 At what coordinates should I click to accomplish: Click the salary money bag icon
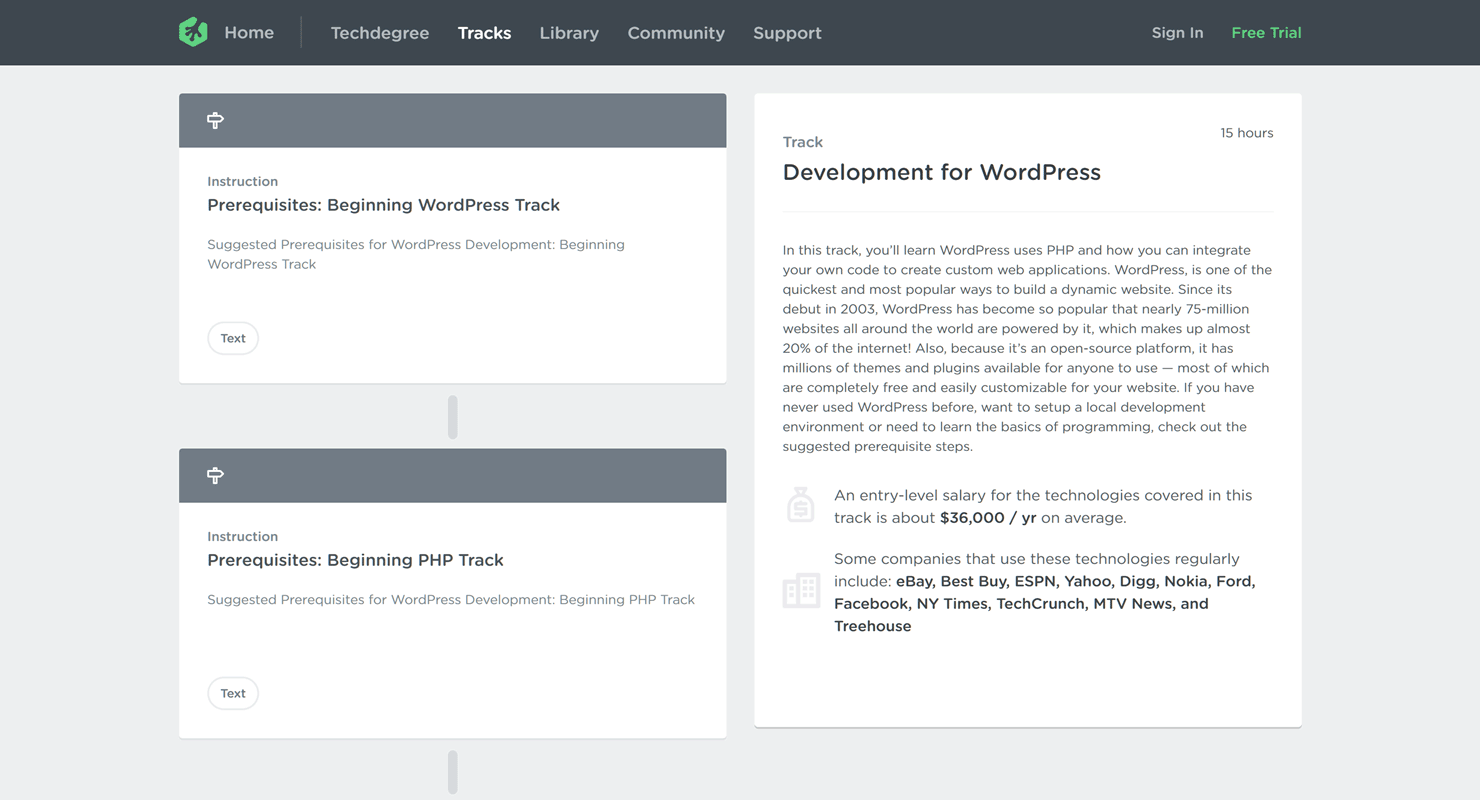tap(801, 505)
